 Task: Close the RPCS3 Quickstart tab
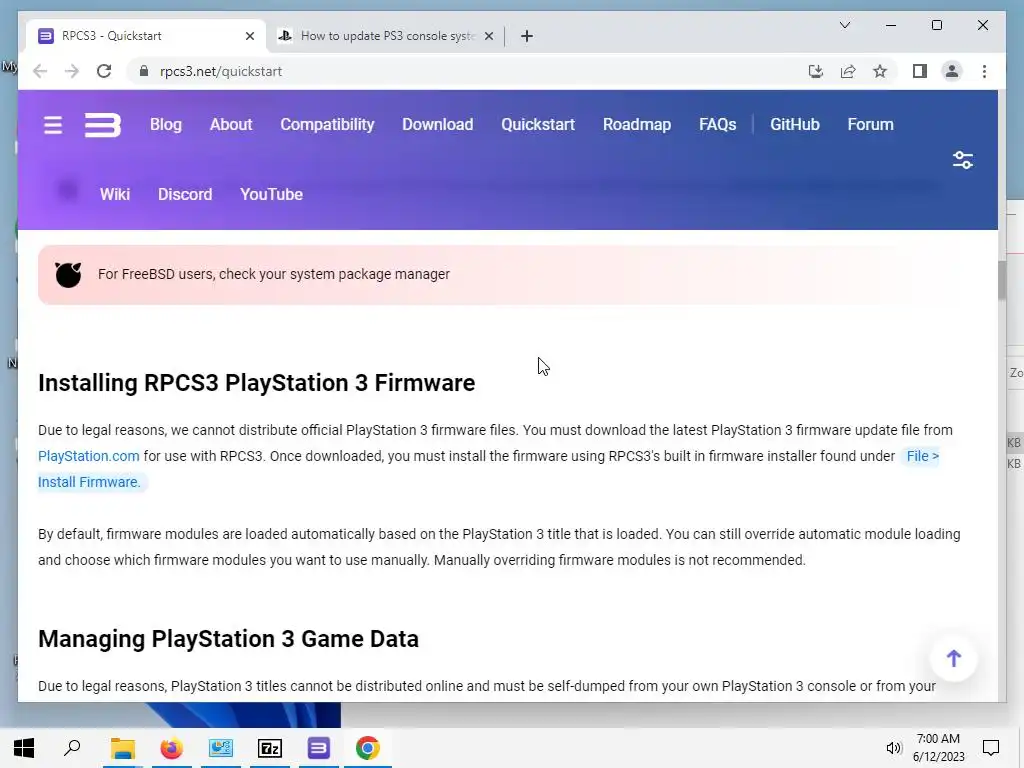pos(249,36)
